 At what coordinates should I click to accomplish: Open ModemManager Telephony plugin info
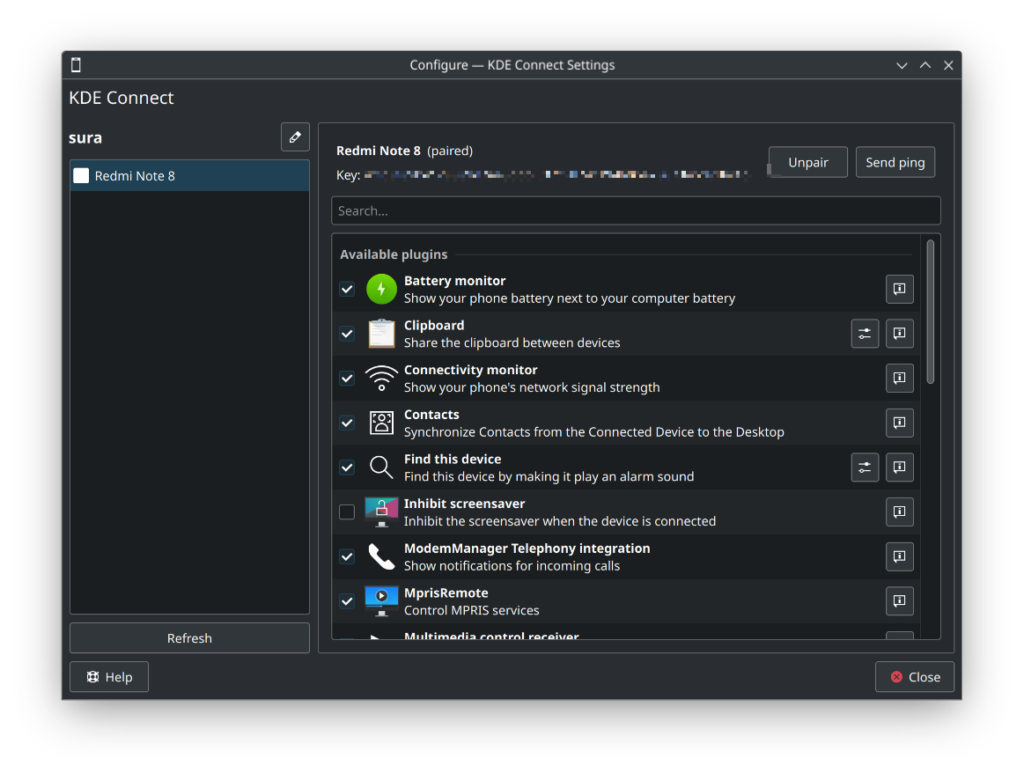(898, 556)
